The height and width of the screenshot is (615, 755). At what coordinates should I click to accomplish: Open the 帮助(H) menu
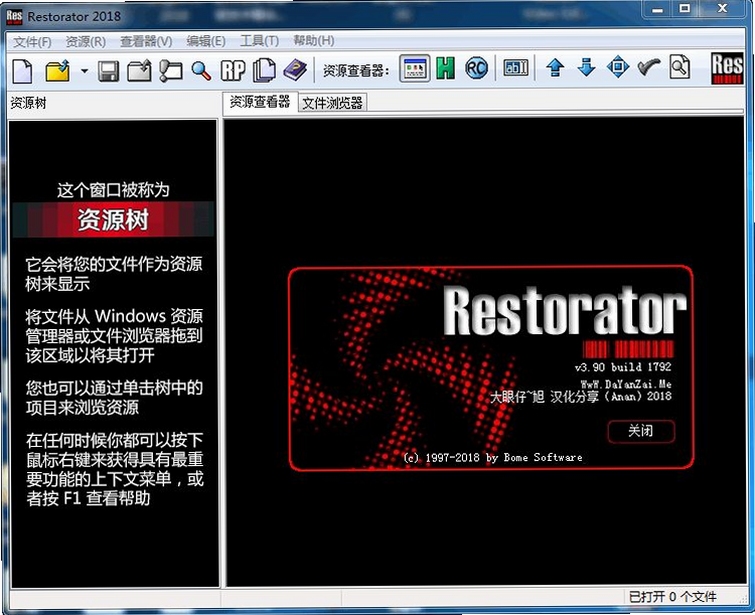pos(314,40)
